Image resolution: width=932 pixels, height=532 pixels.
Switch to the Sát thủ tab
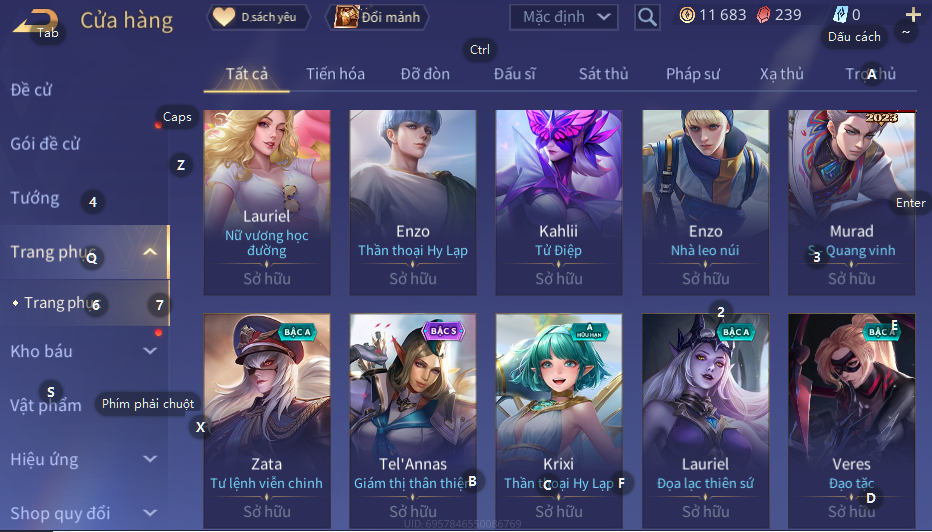click(x=603, y=74)
